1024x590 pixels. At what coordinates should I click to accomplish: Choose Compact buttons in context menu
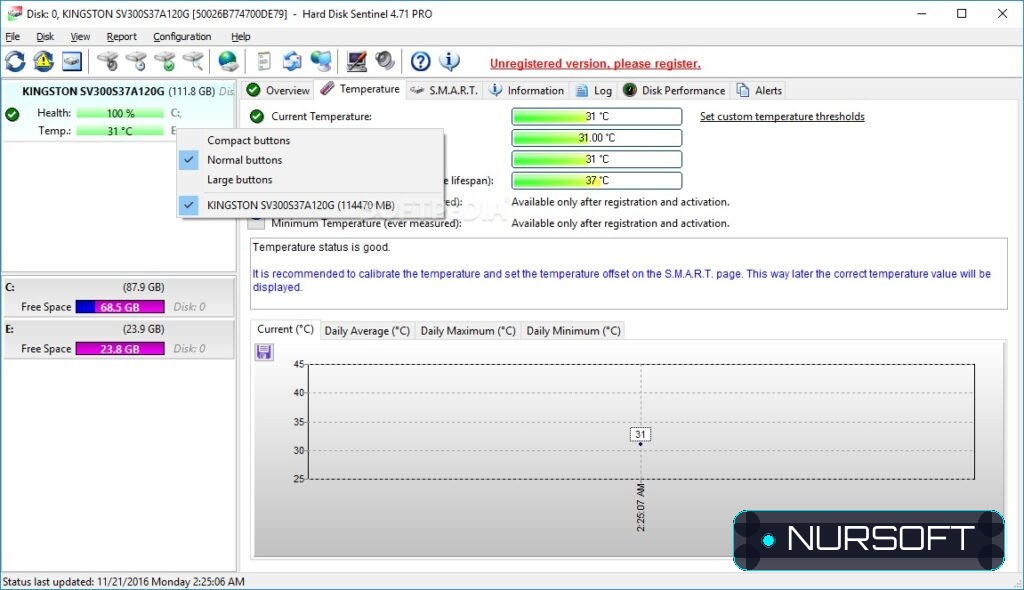pyautogui.click(x=311, y=140)
